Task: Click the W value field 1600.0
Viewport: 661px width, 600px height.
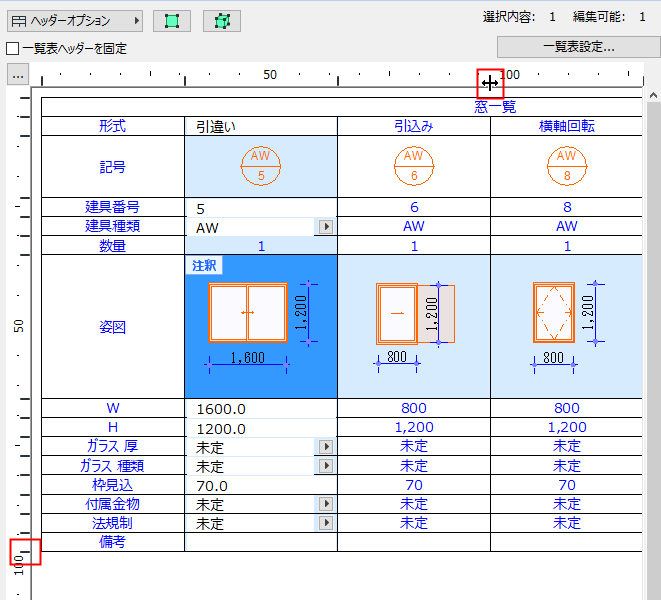Action: click(261, 409)
